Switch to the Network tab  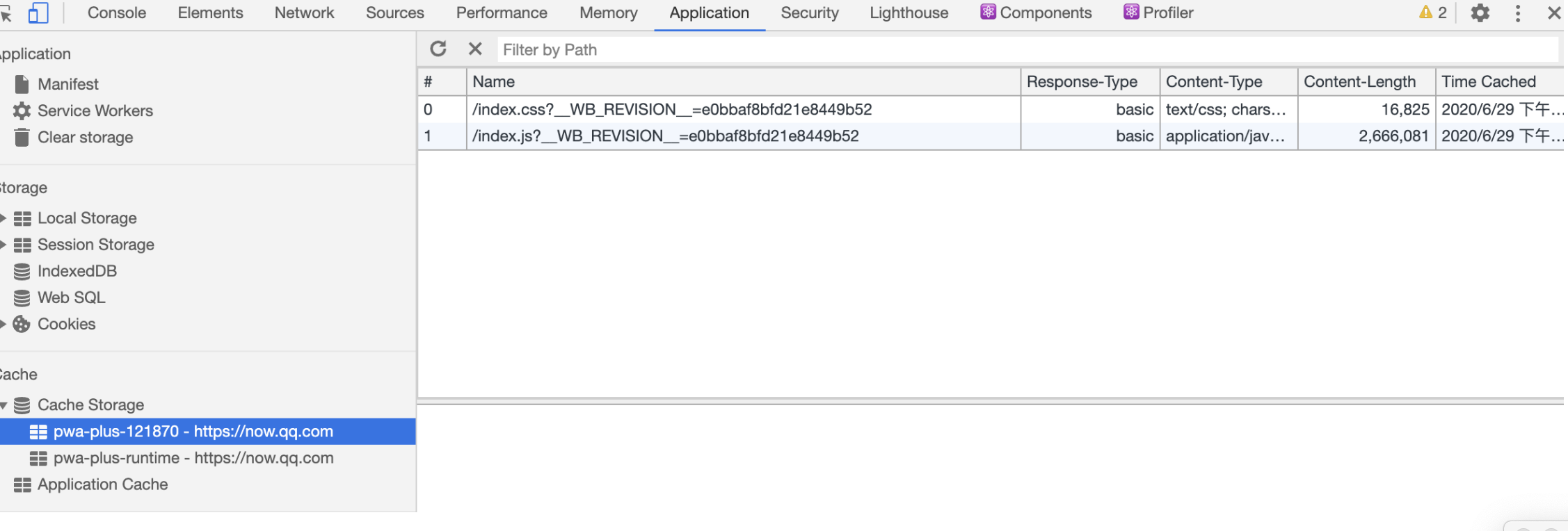[304, 13]
